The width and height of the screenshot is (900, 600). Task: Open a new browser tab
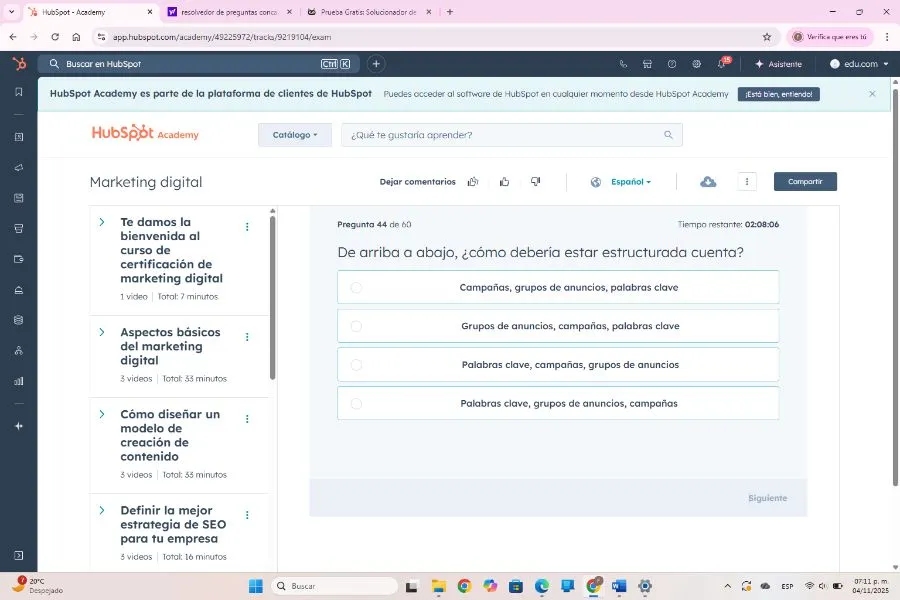(x=450, y=11)
